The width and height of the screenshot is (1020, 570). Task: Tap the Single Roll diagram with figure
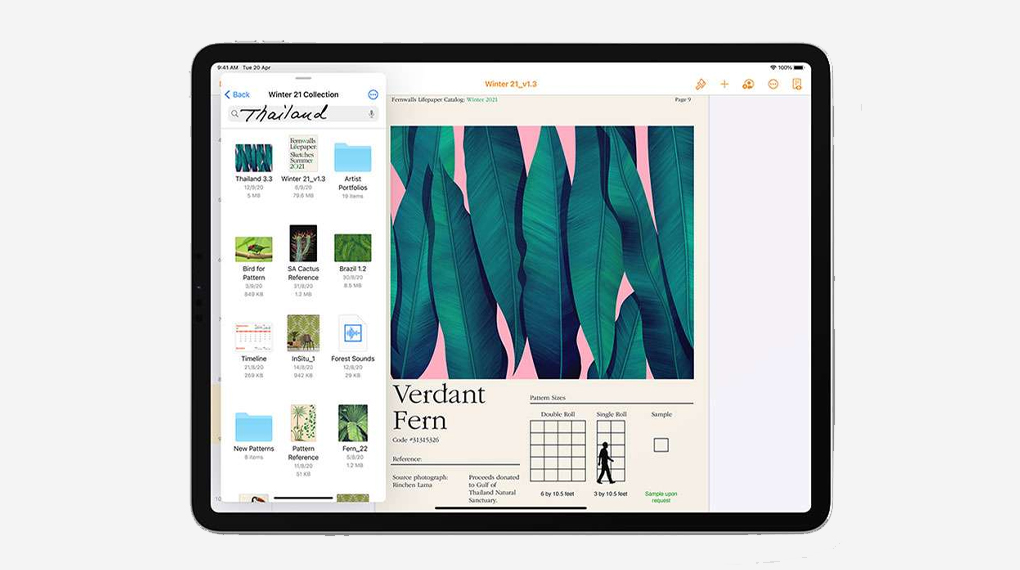coord(611,452)
